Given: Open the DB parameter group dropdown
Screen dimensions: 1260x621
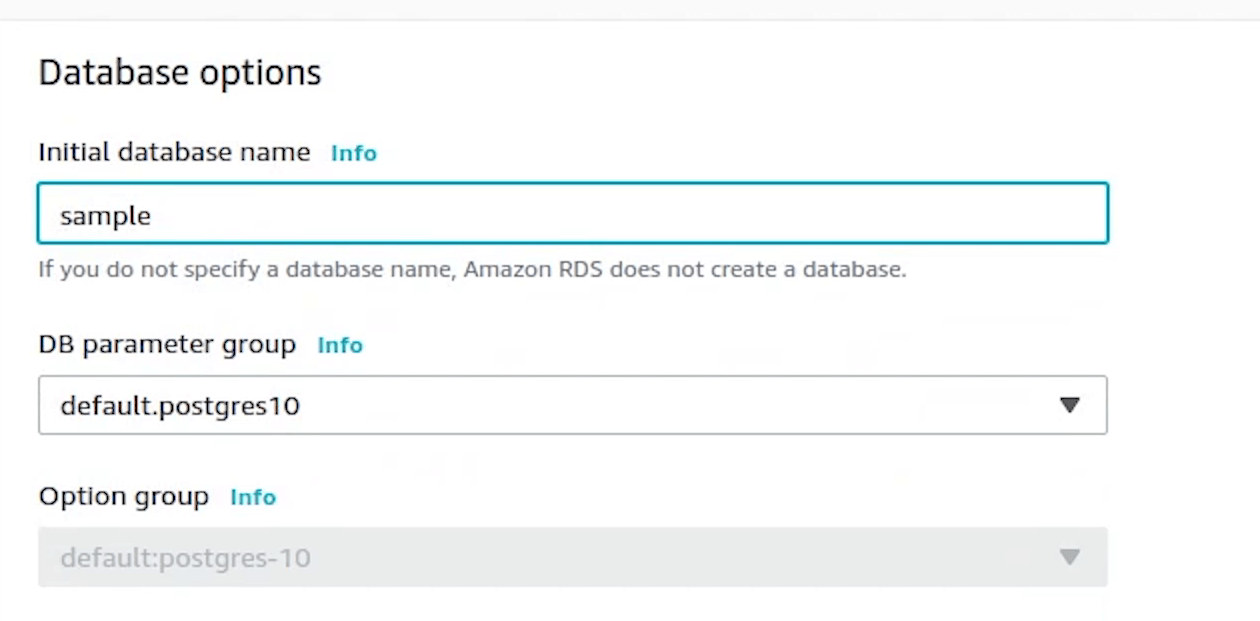Looking at the screenshot, I should pos(572,405).
